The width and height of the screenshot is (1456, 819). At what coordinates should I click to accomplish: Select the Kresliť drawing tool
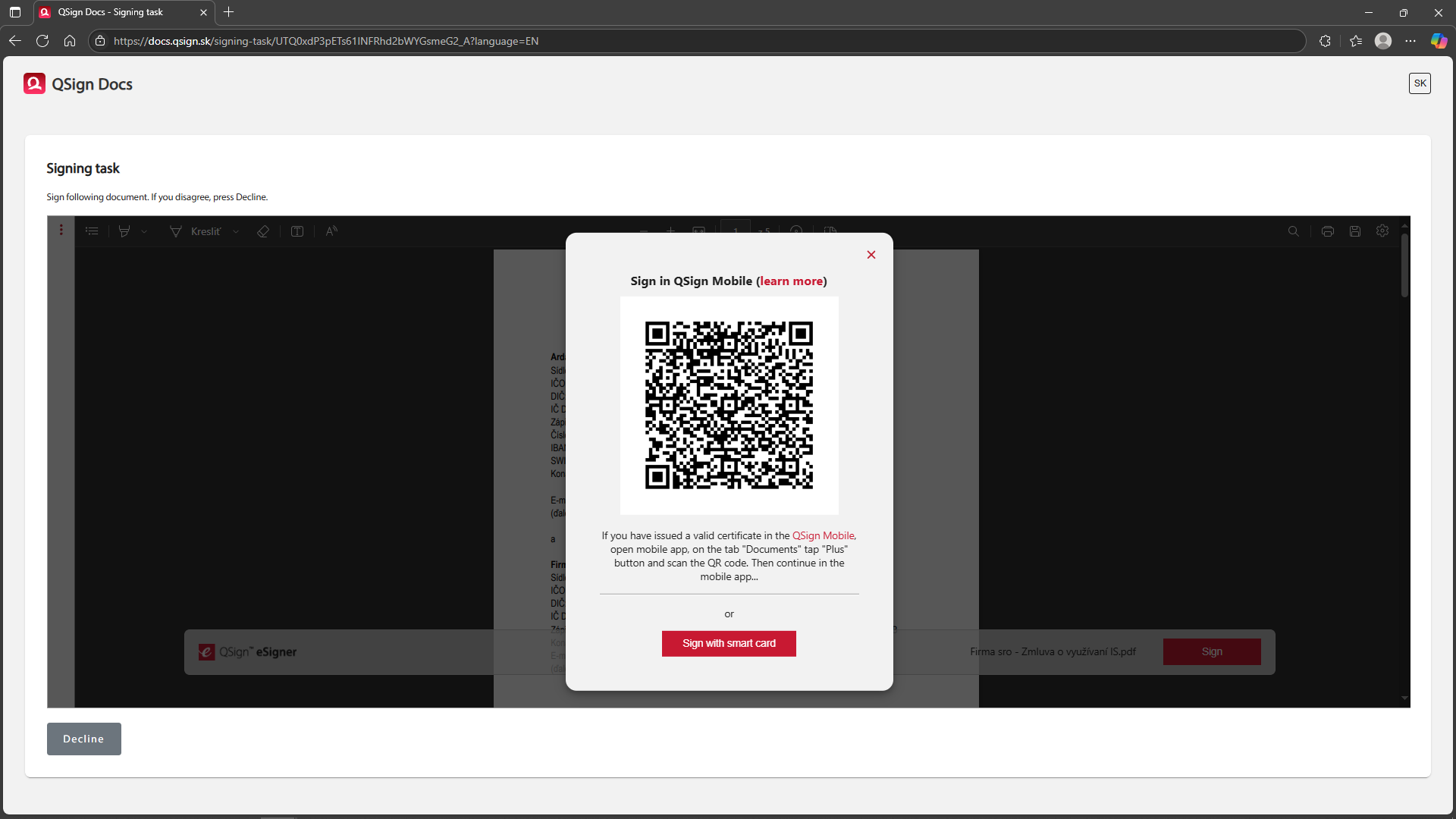(196, 231)
